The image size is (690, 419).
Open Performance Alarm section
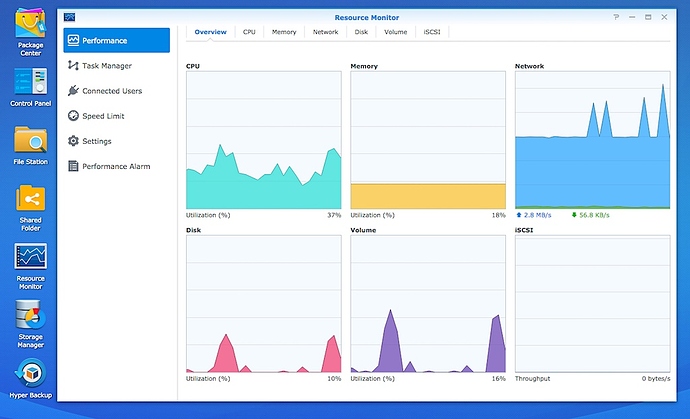pyautogui.click(x=117, y=166)
